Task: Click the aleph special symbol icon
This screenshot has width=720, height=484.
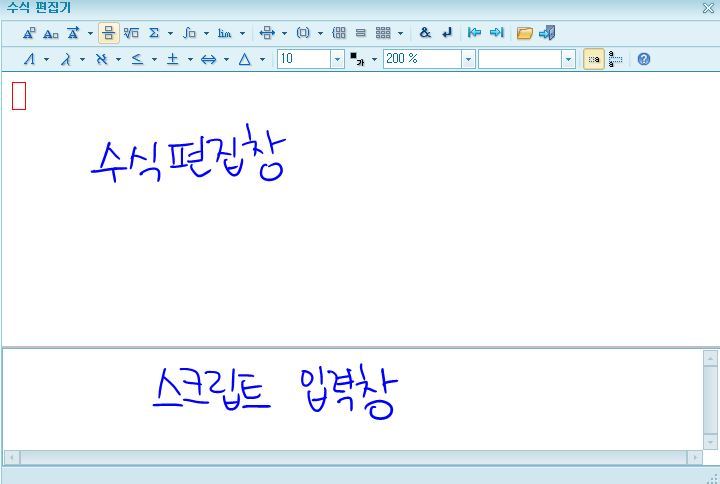Action: point(102,59)
